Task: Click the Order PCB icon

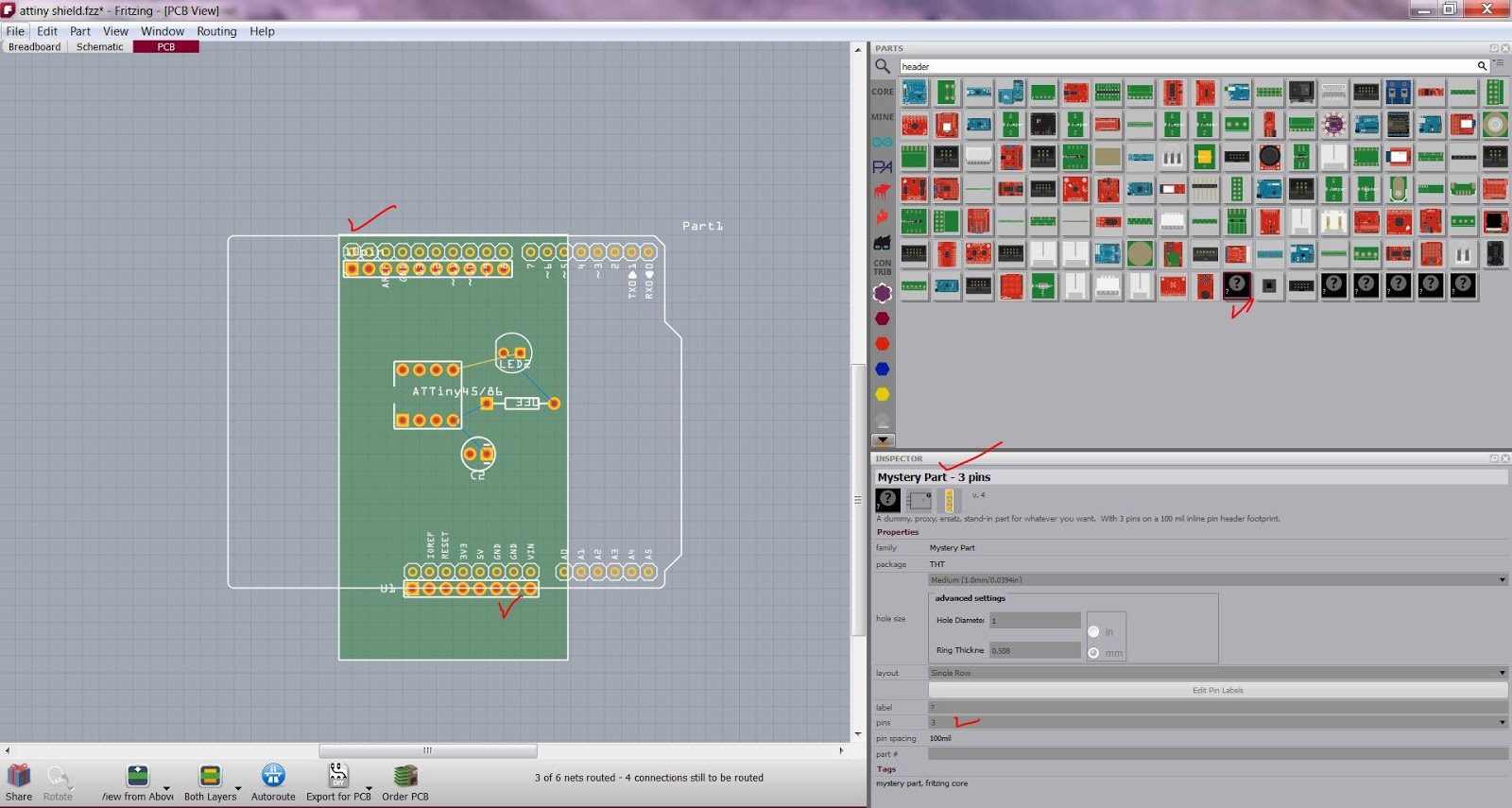Action: click(405, 776)
